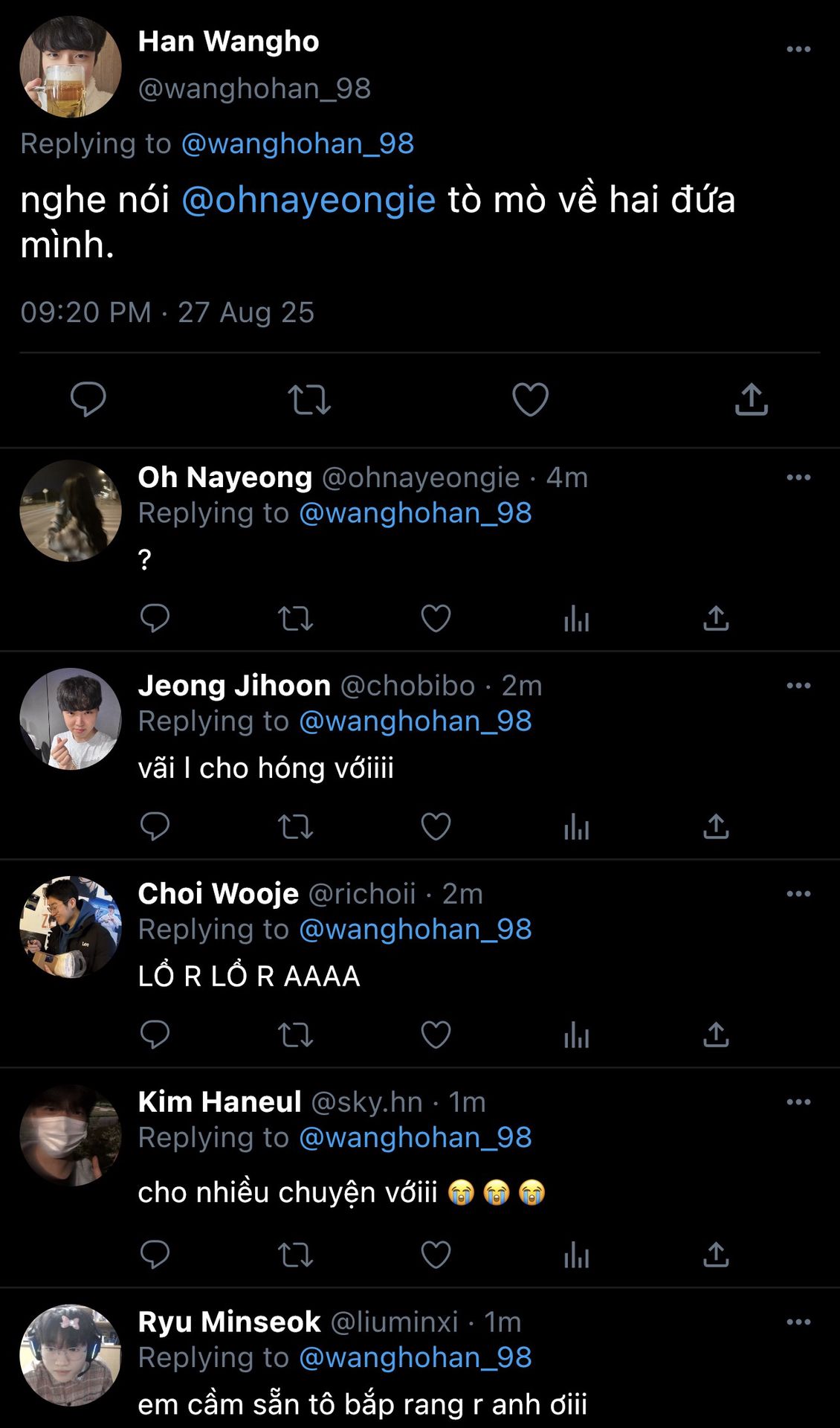The width and height of the screenshot is (840, 1428).
Task: Open Ryu Minseok's profile avatar
Action: click(71, 1355)
